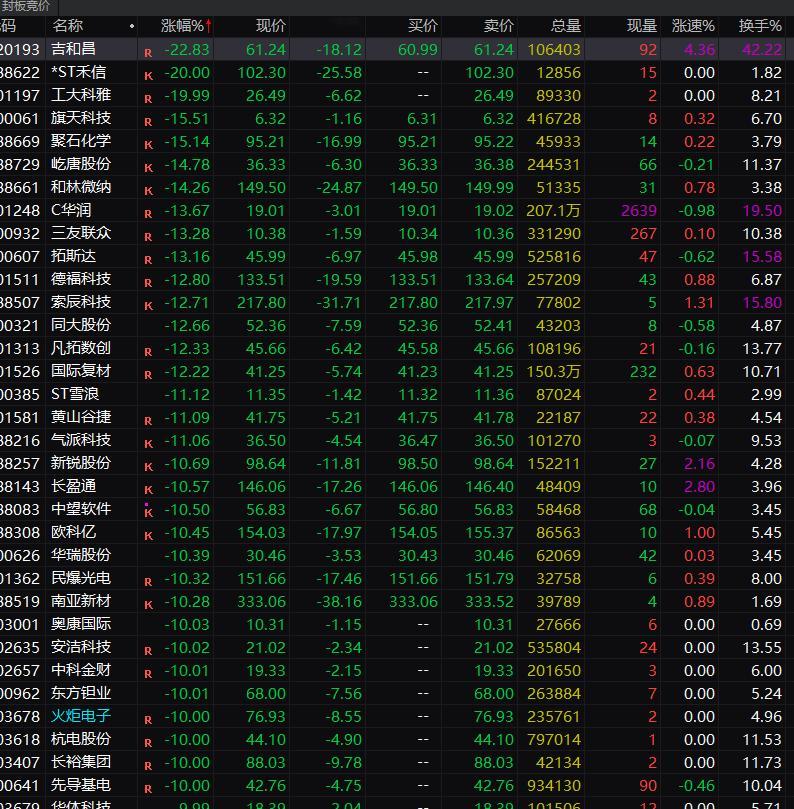This screenshot has width=794, height=809.
Task: Click the 涨速% value 2.80
Action: (700, 487)
